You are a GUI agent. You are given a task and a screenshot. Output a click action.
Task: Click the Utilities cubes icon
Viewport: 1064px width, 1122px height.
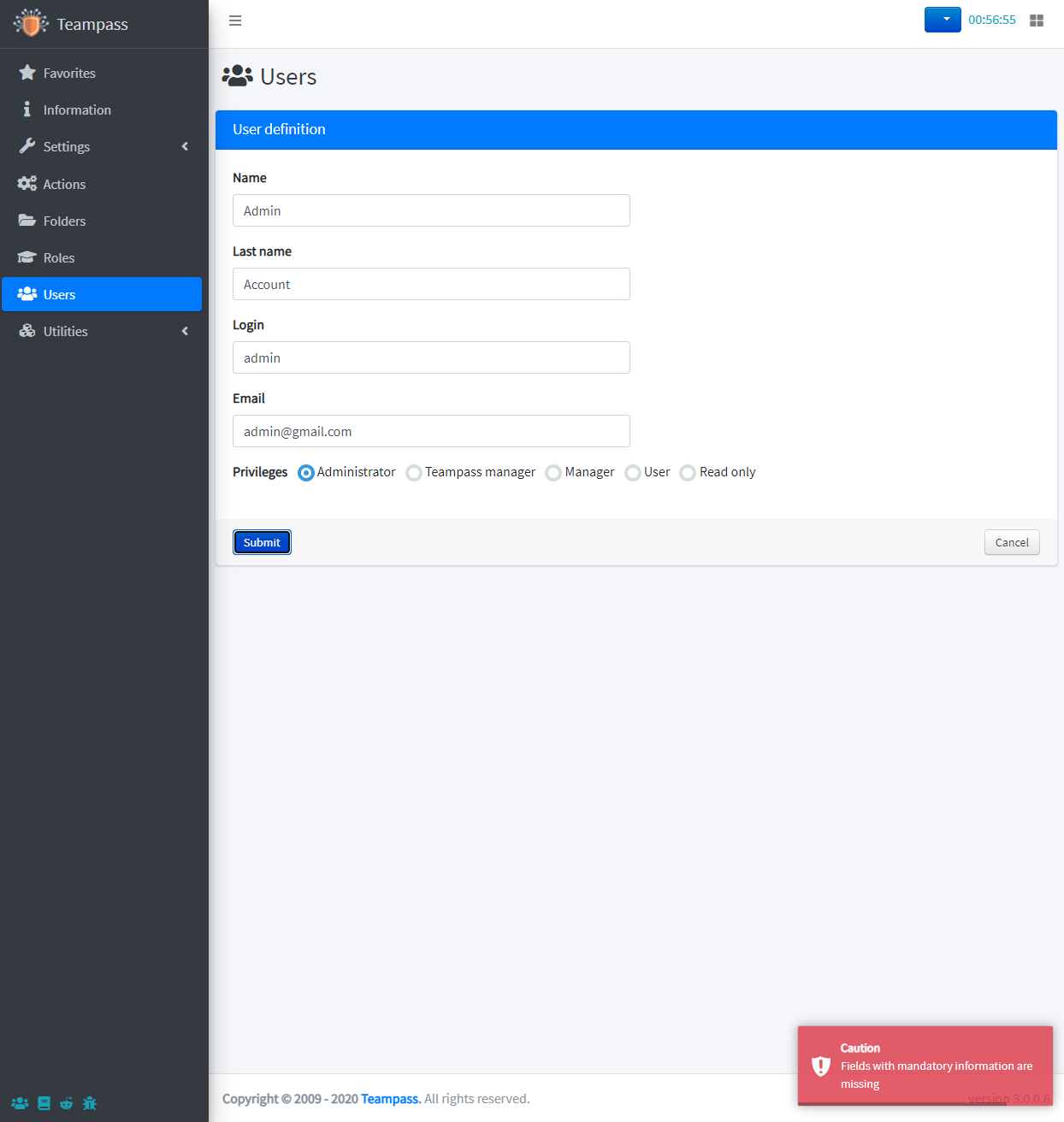pos(27,331)
